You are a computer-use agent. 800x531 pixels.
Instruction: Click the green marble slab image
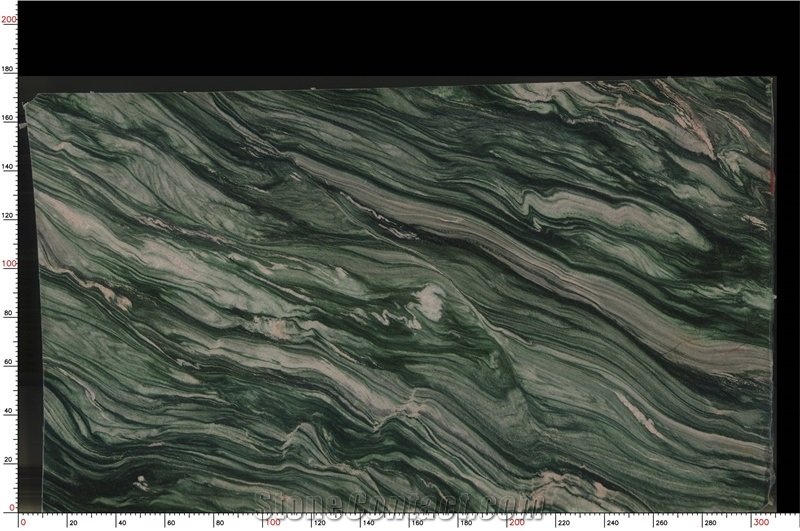[401, 295]
